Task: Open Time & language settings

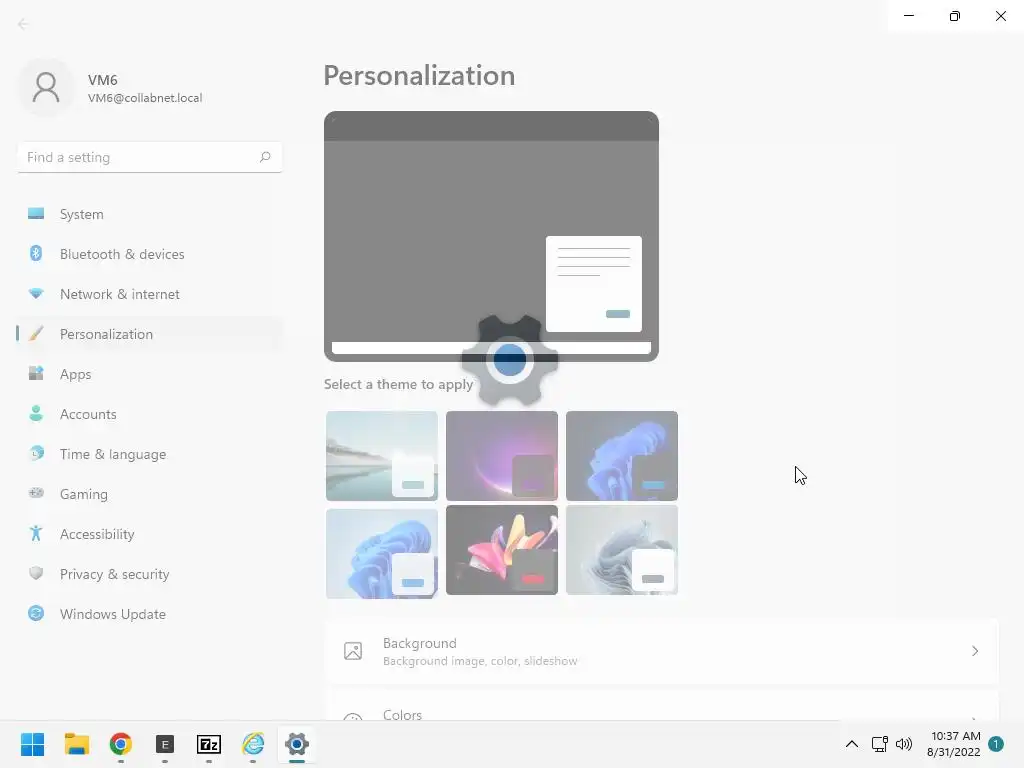Action: click(x=150, y=454)
